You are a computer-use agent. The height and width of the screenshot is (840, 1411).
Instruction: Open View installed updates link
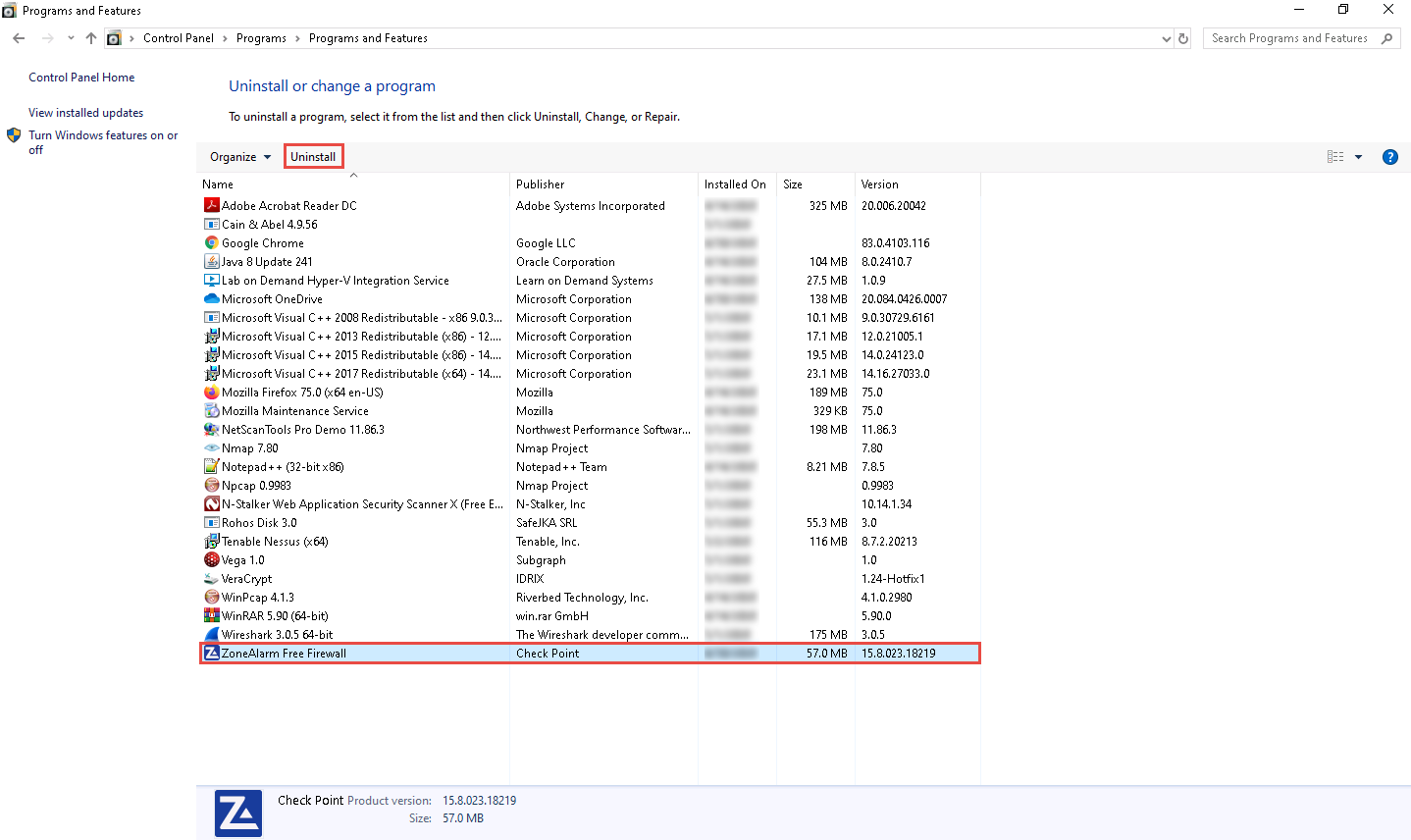[85, 113]
